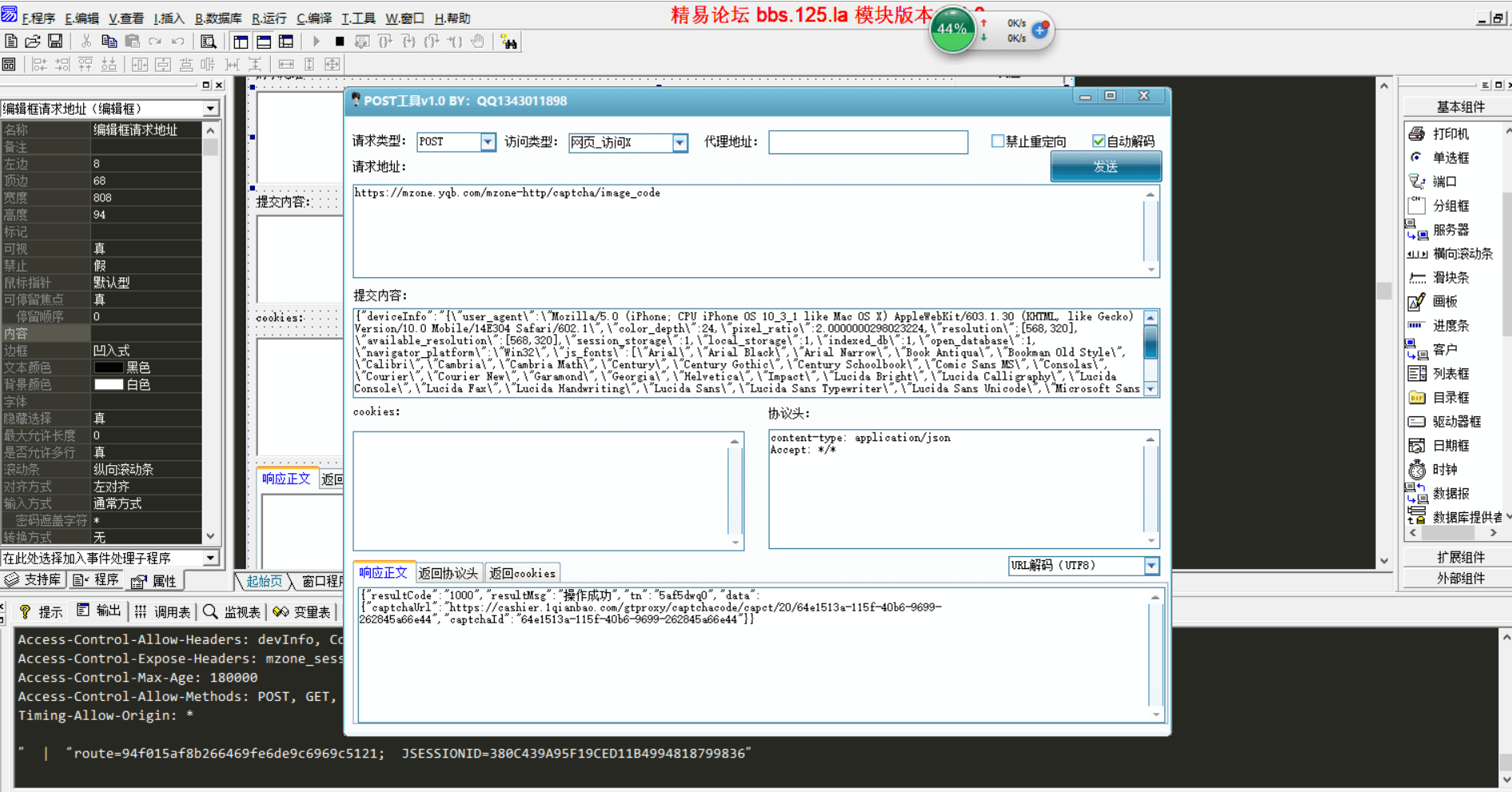Expand the 扩展组件 section button

(x=1459, y=557)
